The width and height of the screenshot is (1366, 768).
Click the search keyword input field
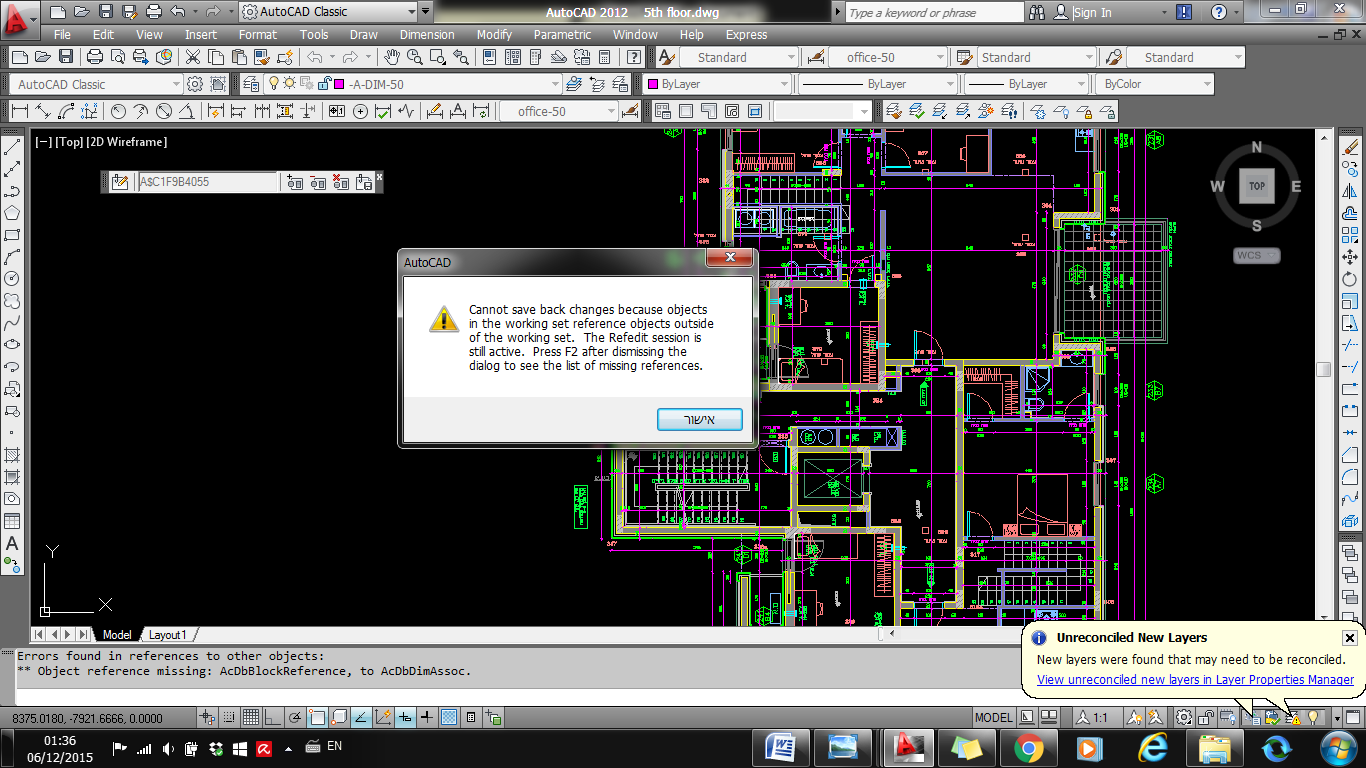(x=934, y=12)
